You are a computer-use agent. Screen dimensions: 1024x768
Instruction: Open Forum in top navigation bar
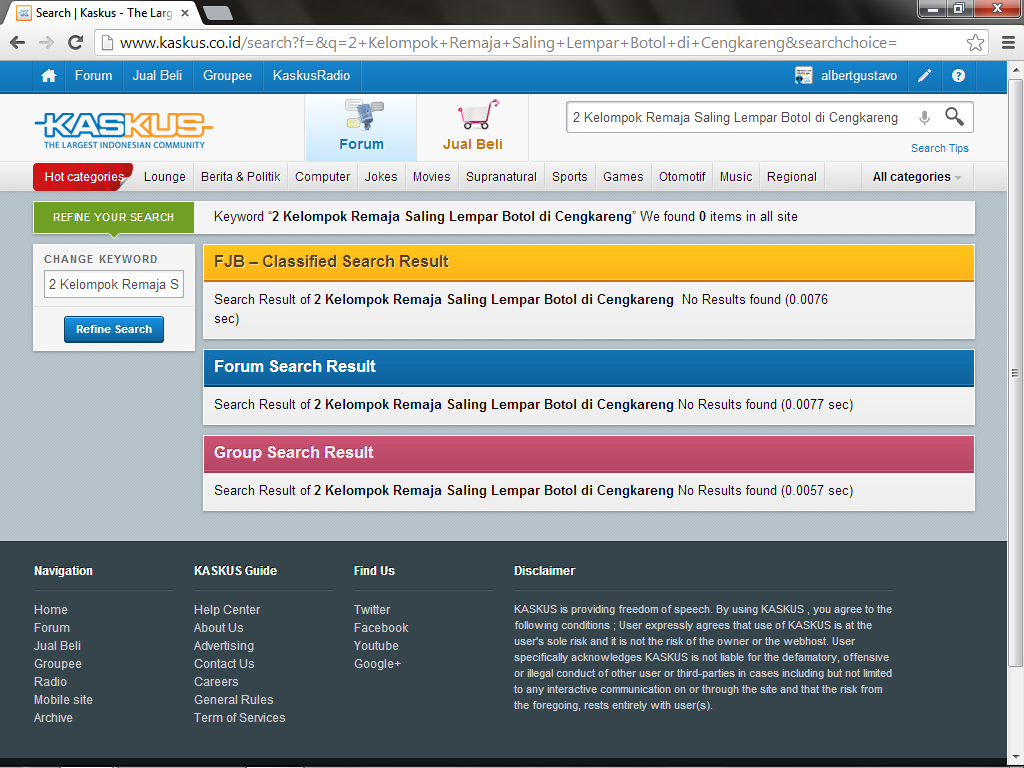coord(93,76)
